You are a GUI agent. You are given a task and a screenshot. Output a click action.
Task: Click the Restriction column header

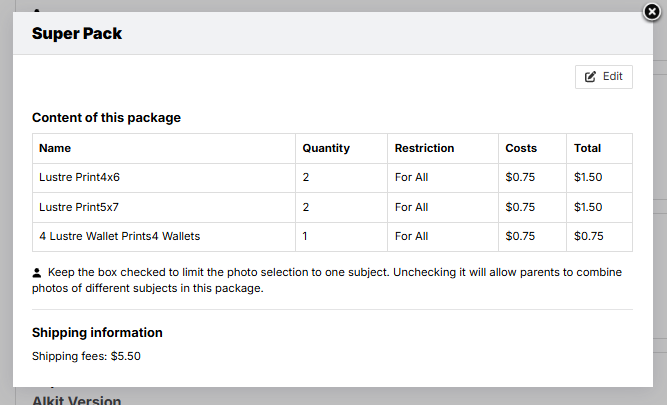(442, 148)
